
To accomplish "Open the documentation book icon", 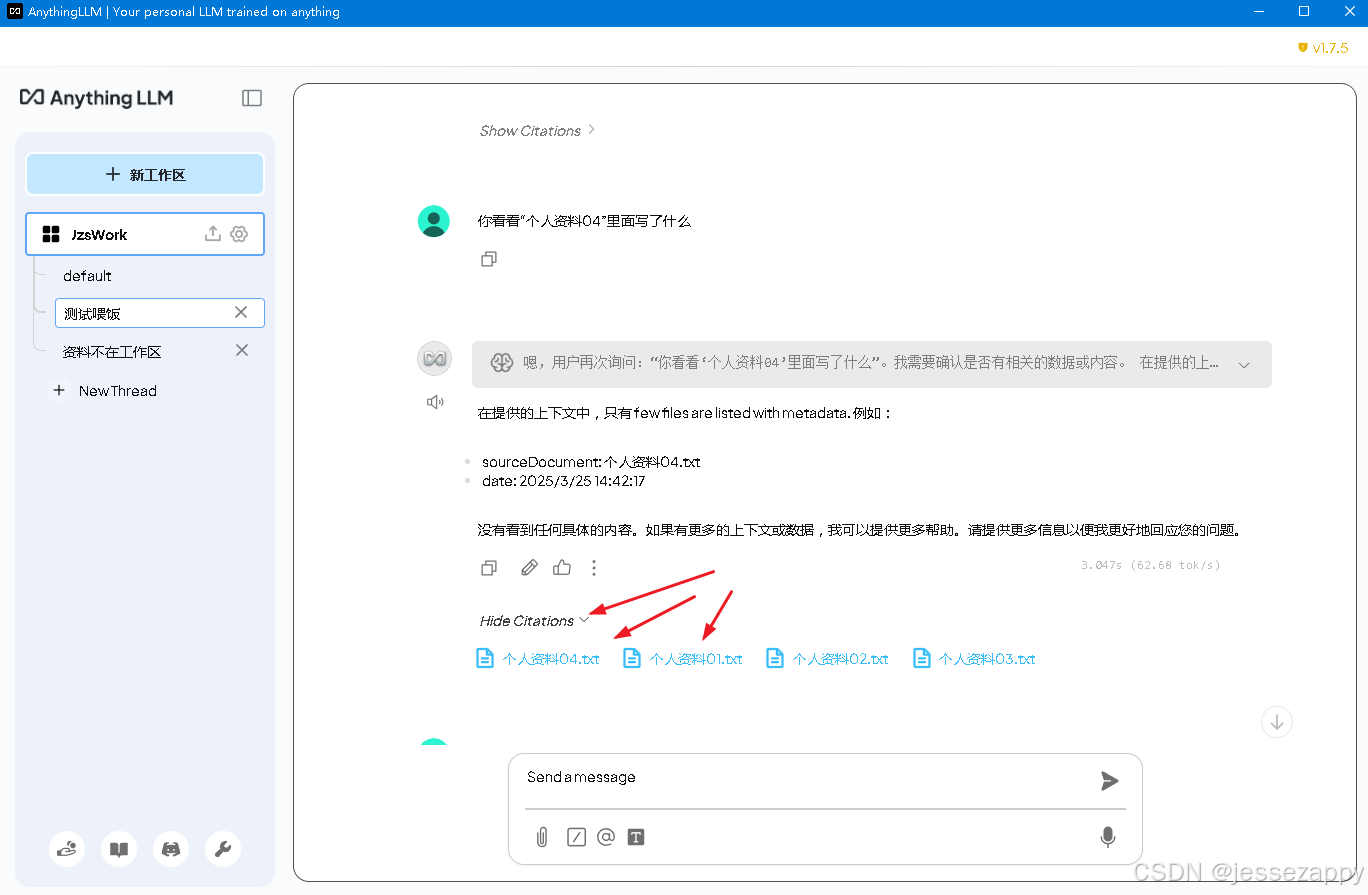I will (x=119, y=849).
